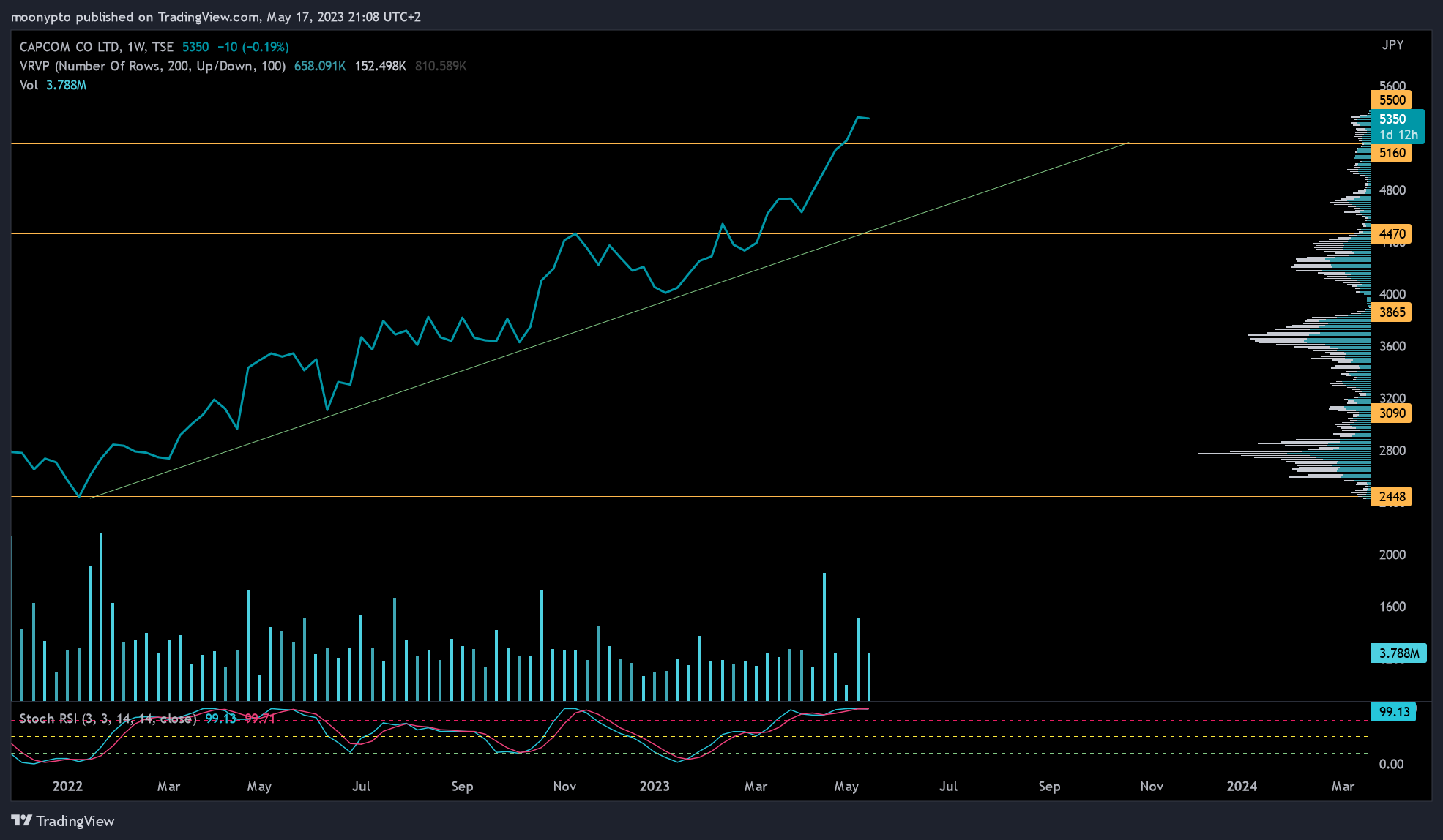Click the 3090 price level label
This screenshot has height=840, width=1443.
[1391, 413]
